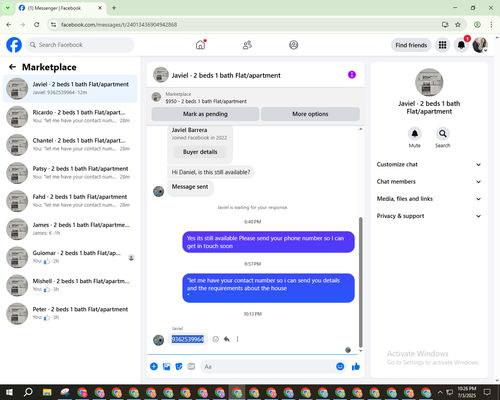Screen dimensions: 500x400
Task: Open Chrome three-dot menu
Action: click(491, 25)
